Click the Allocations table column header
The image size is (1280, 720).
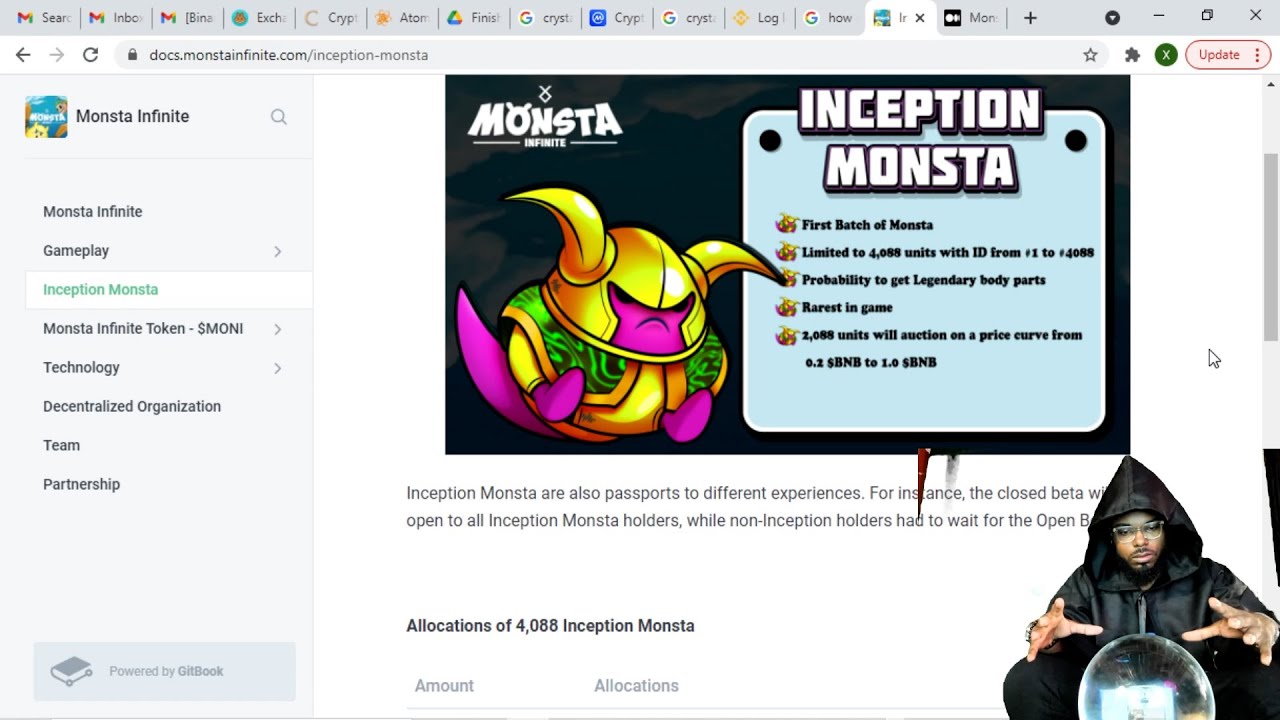tap(636, 686)
